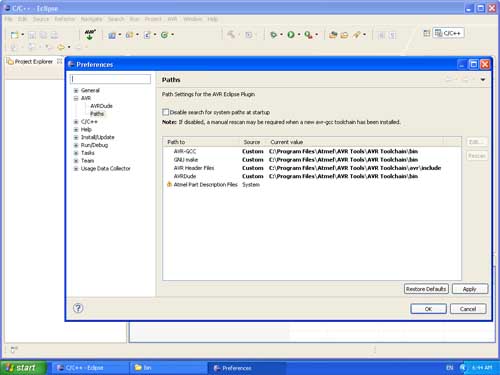500x375 pixels.
Task: Select Paths item in preferences tree
Action: pyautogui.click(x=97, y=114)
